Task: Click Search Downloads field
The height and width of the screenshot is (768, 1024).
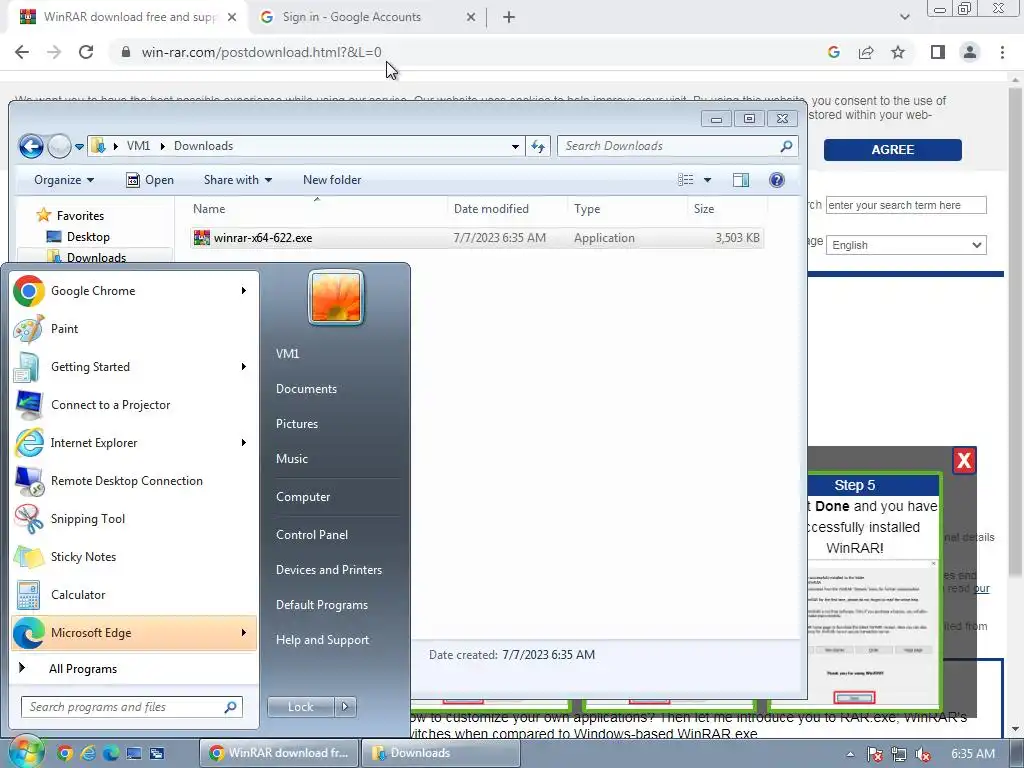Action: pyautogui.click(x=677, y=146)
